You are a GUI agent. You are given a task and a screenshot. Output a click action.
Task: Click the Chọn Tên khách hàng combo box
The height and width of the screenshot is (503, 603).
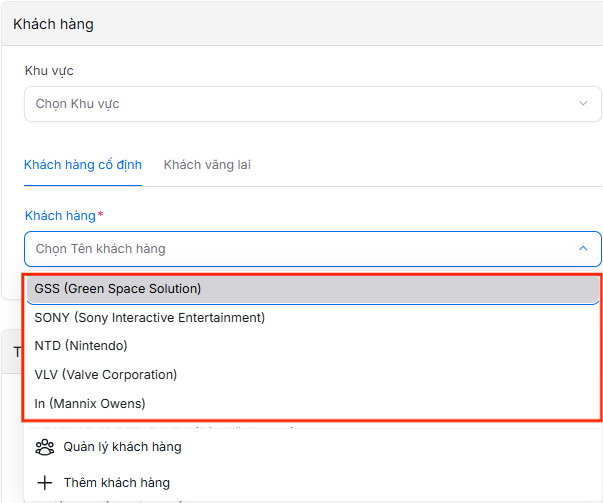[312, 249]
